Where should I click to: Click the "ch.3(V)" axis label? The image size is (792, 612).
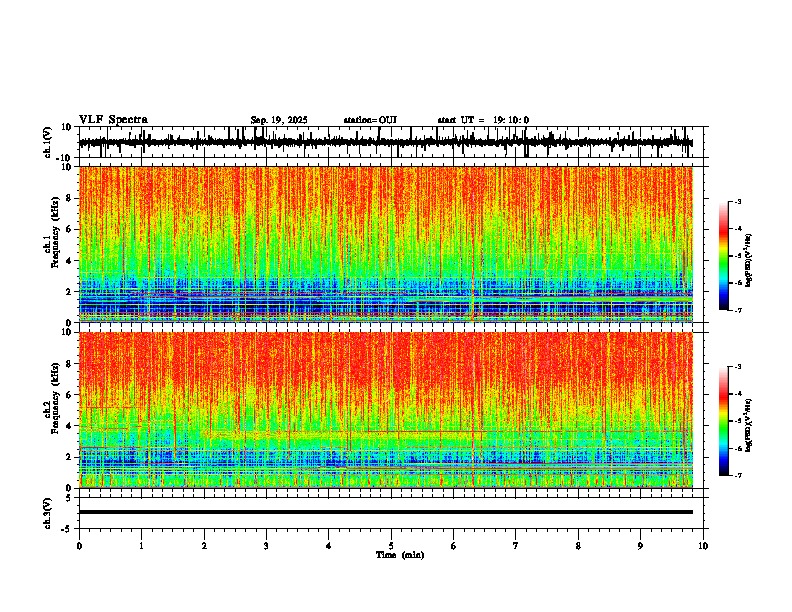(48, 513)
